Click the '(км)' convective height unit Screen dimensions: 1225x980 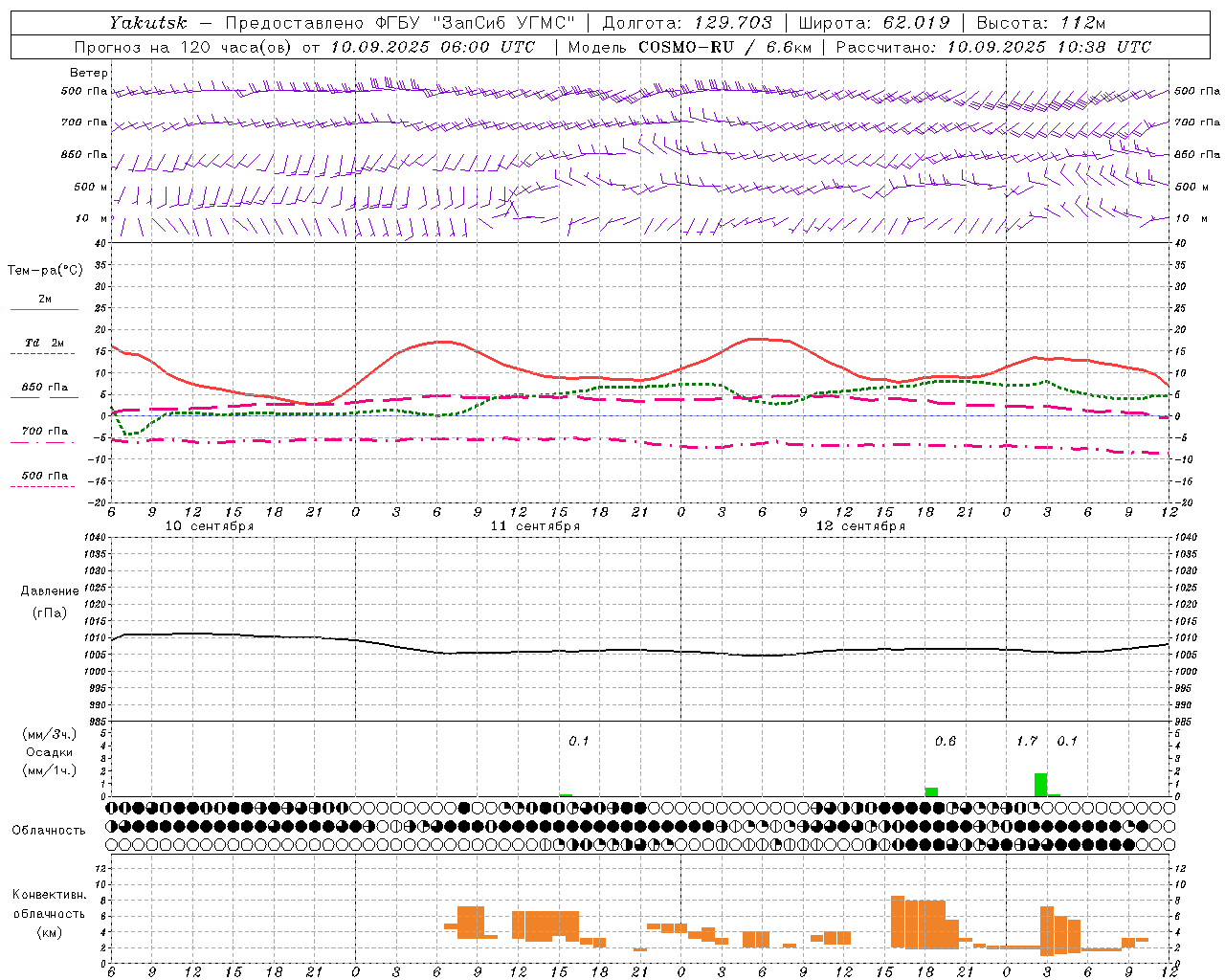point(51,932)
